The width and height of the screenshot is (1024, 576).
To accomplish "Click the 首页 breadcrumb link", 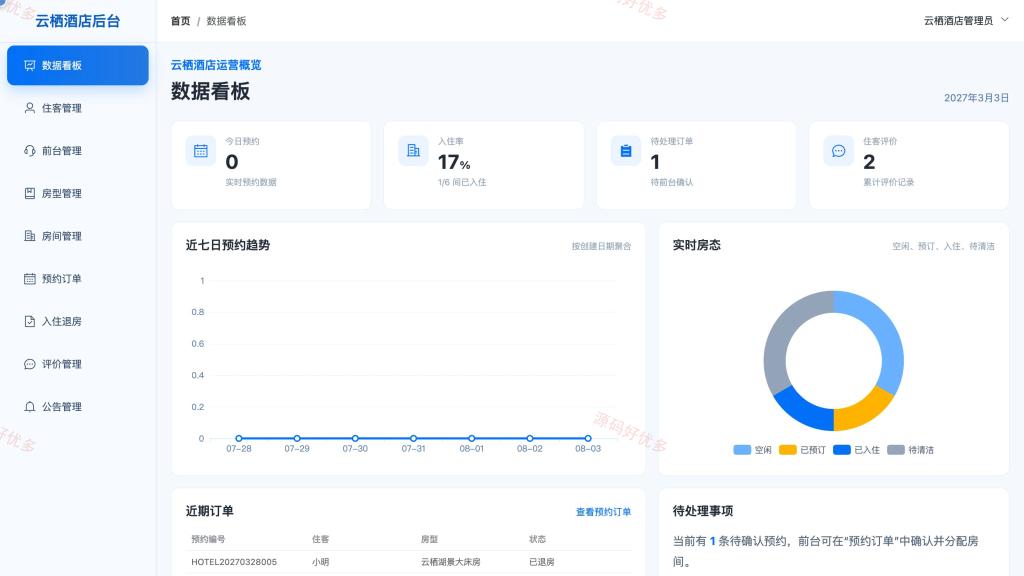I will (180, 21).
